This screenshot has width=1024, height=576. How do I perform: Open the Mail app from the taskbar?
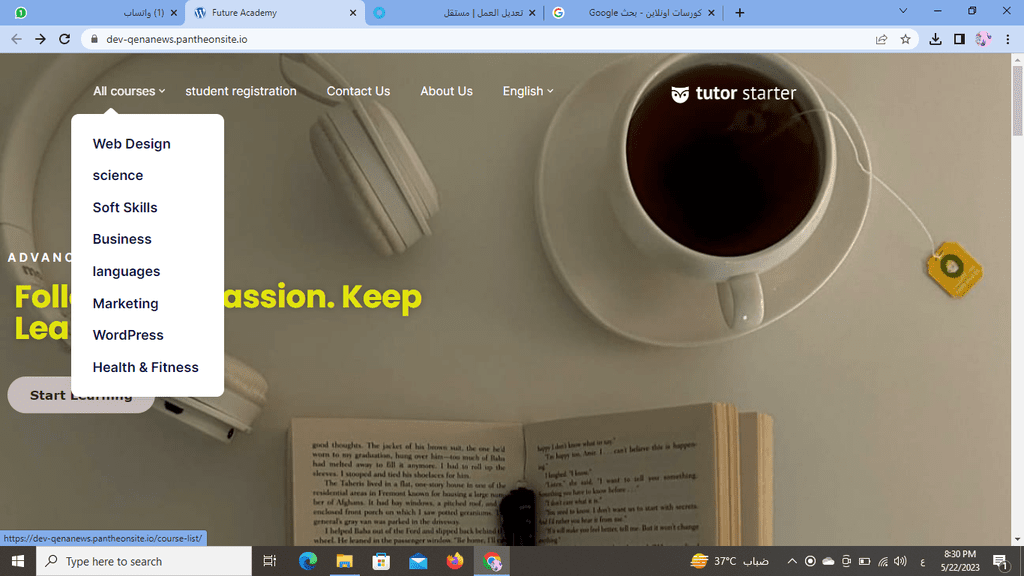click(418, 561)
